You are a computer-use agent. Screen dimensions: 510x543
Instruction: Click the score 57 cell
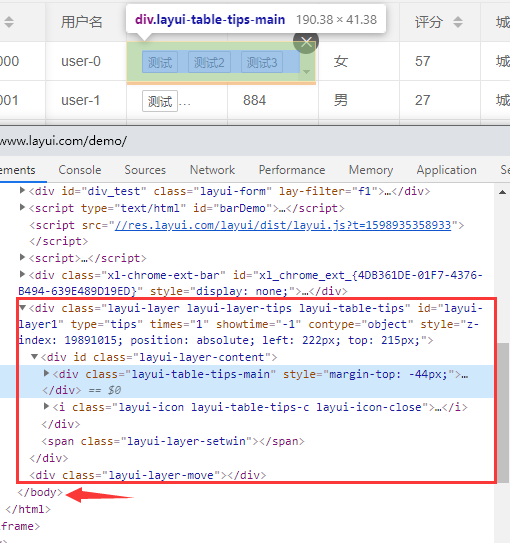tap(440, 61)
